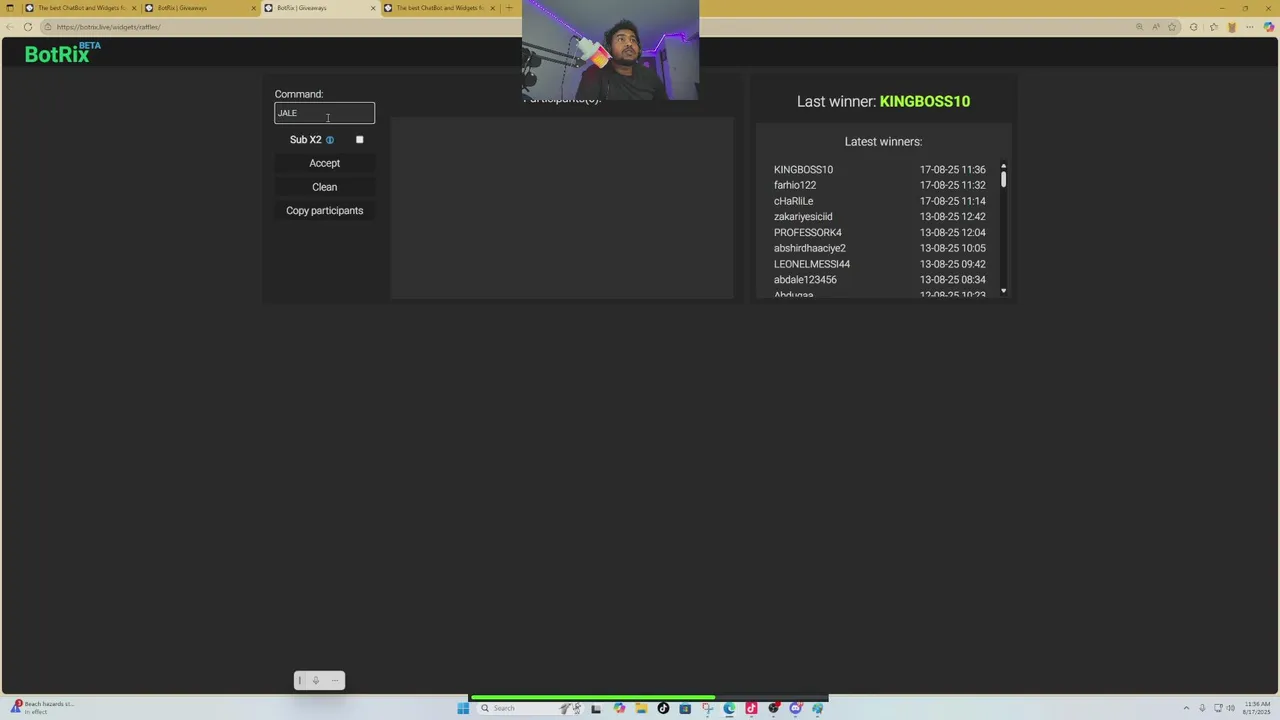Click the read aloud icon
This screenshot has width=1280, height=720.
pyautogui.click(x=1156, y=27)
